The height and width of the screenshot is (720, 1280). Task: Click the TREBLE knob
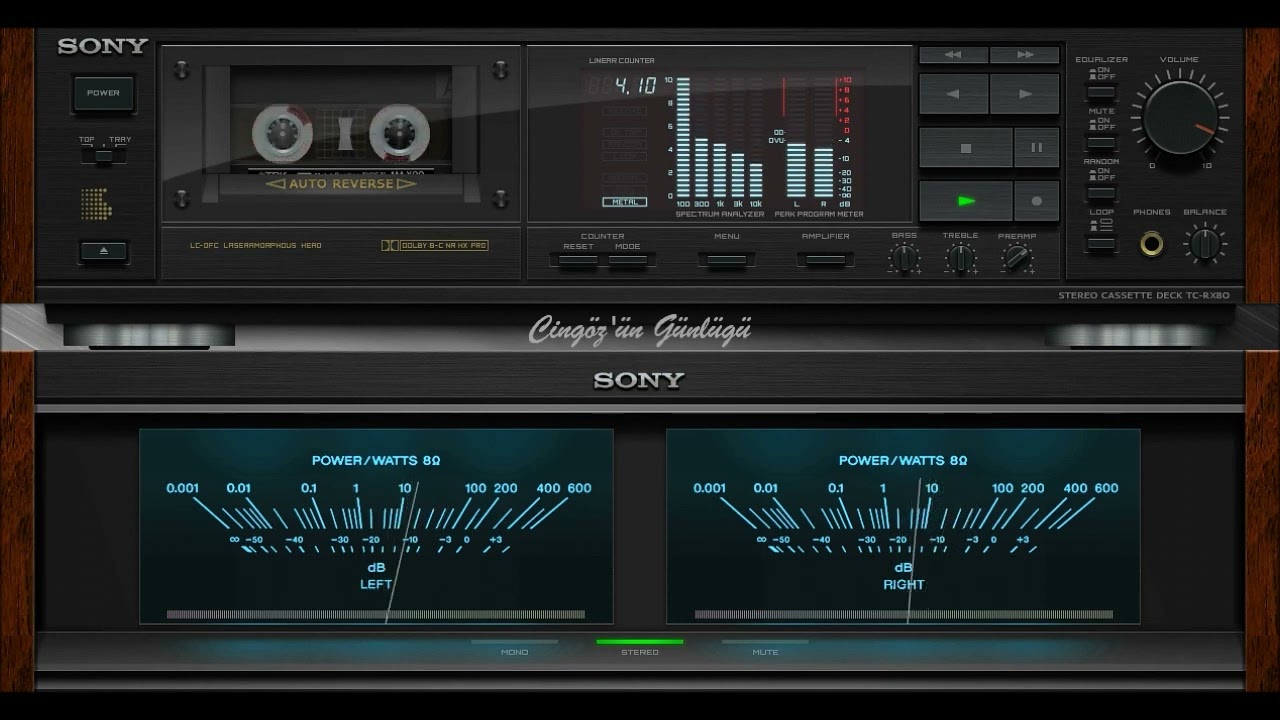pyautogui.click(x=960, y=258)
